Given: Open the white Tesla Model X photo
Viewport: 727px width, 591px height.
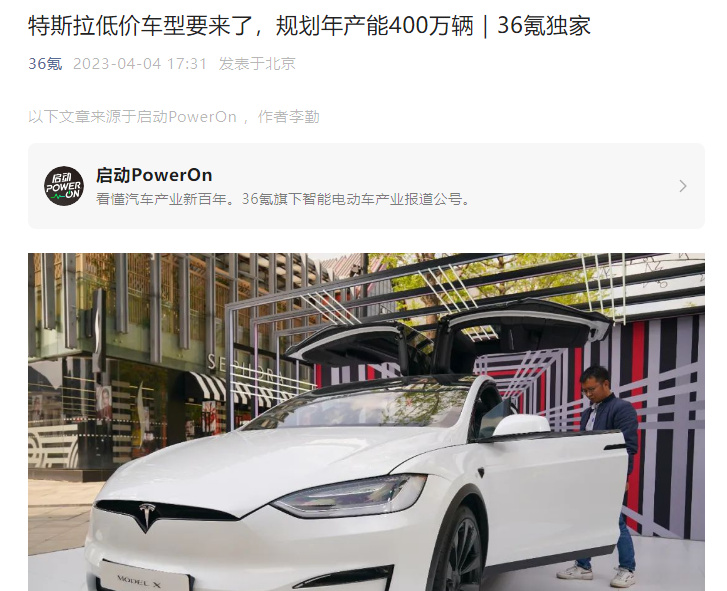Looking at the screenshot, I should pyautogui.click(x=366, y=422).
